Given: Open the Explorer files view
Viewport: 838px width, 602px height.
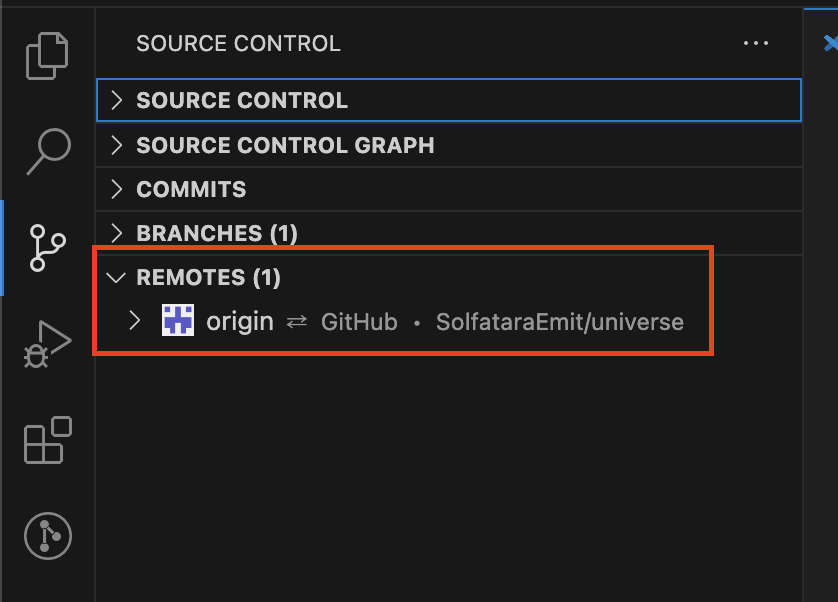Looking at the screenshot, I should (x=47, y=56).
